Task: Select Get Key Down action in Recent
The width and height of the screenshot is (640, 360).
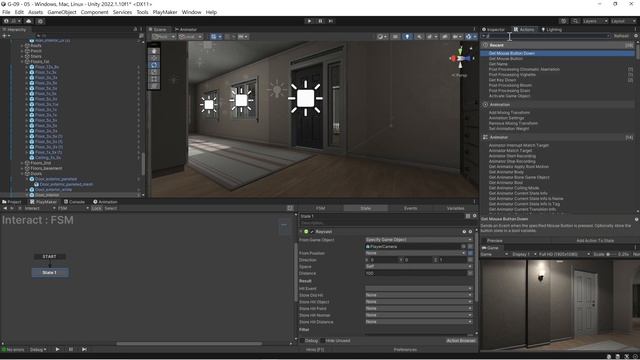Action: click(502, 80)
